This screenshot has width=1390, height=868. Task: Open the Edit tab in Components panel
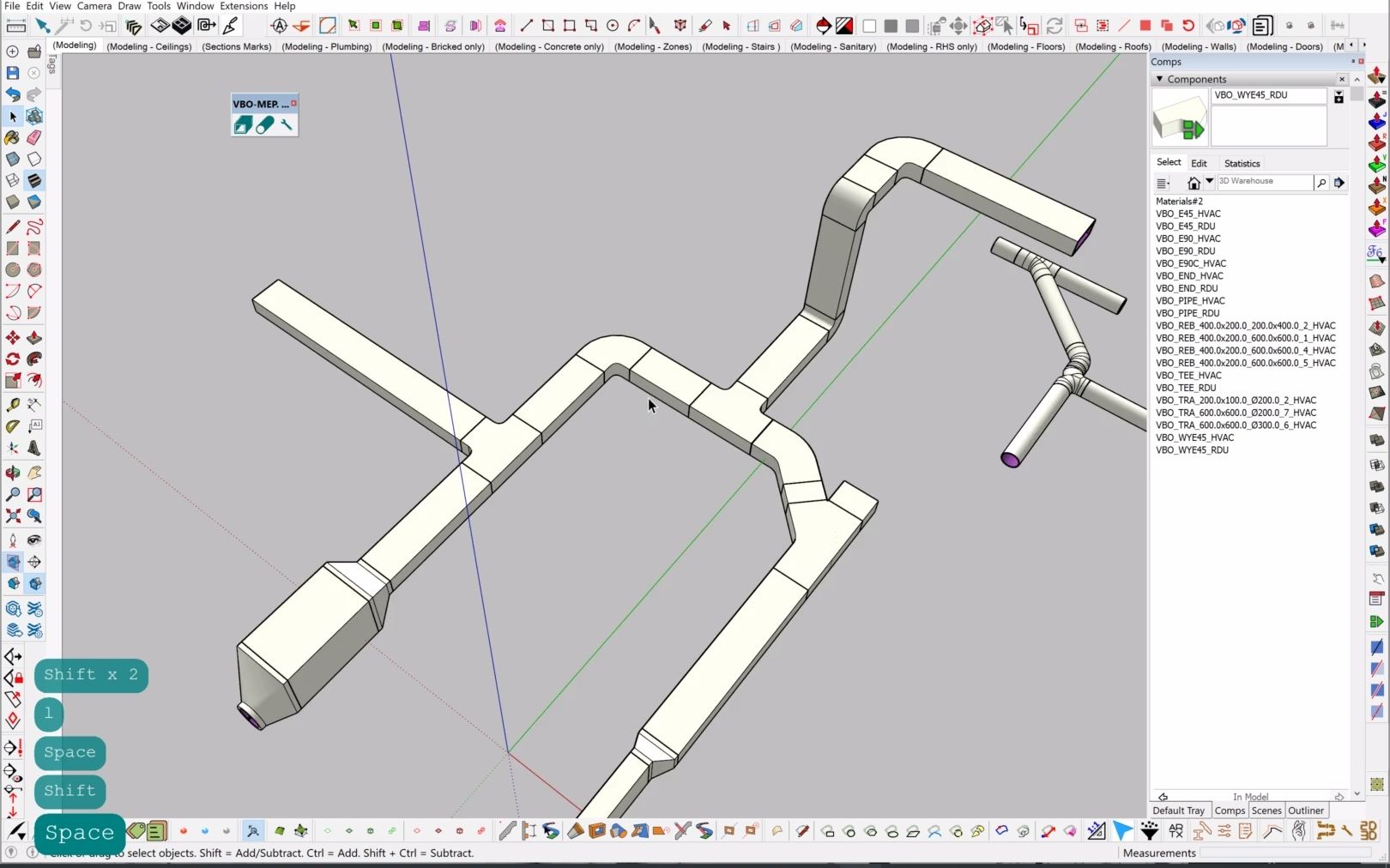point(1199,163)
